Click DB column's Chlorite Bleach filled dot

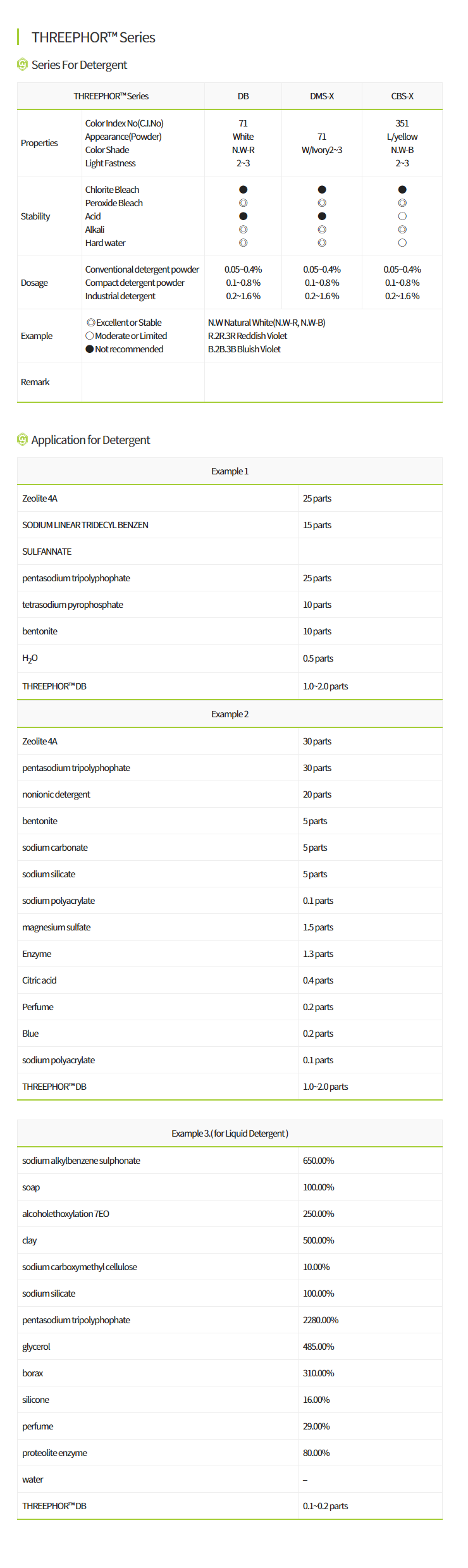tap(243, 190)
